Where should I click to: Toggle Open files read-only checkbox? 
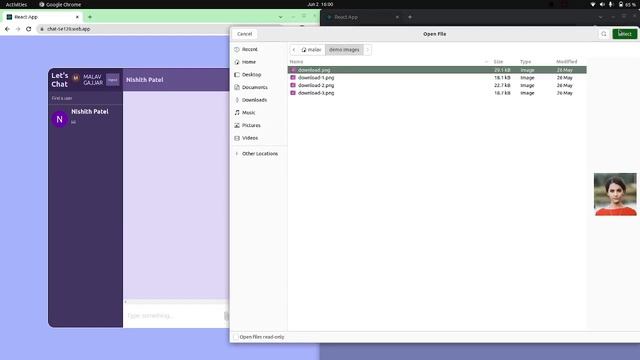tap(236, 337)
